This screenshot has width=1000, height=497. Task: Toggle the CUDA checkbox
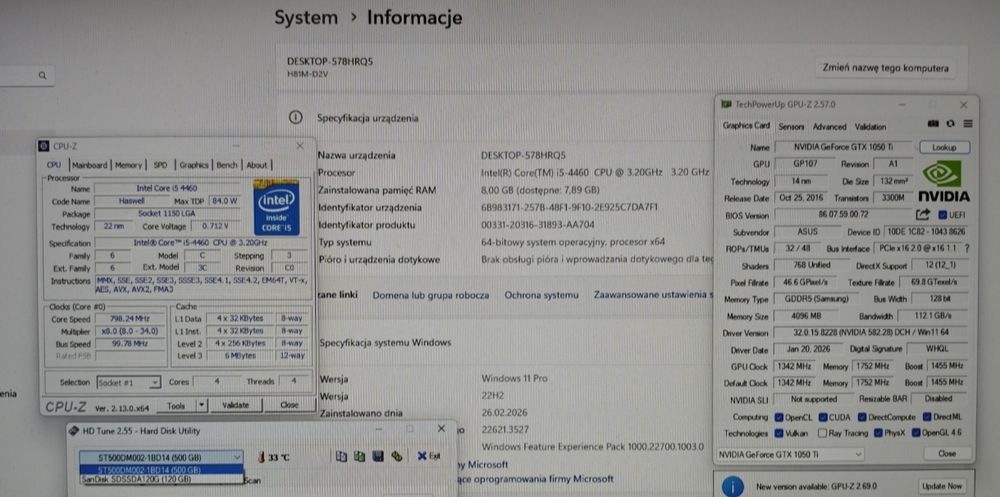823,417
